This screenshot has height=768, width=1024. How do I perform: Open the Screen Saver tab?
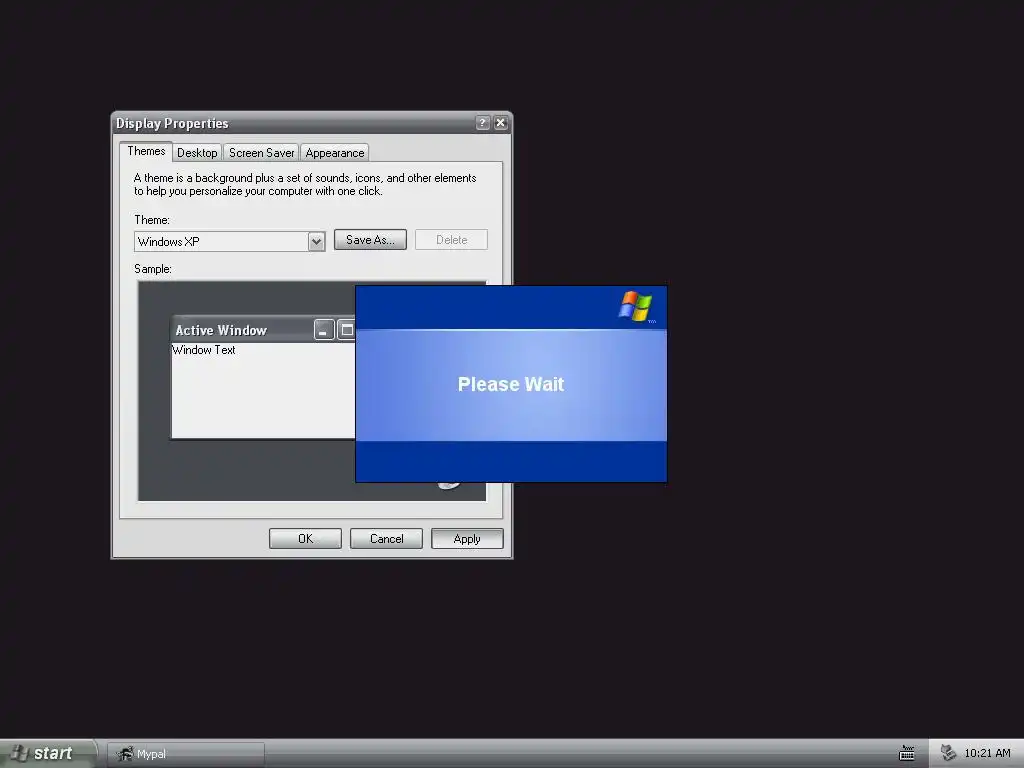point(261,153)
